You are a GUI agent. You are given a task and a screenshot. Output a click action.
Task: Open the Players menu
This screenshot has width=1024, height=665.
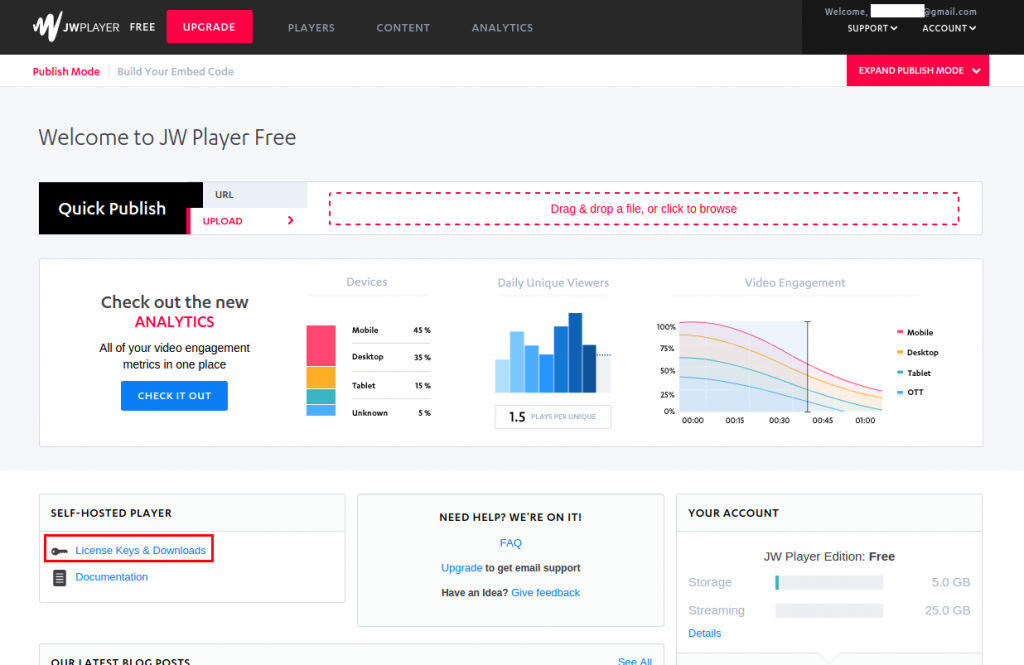(311, 28)
